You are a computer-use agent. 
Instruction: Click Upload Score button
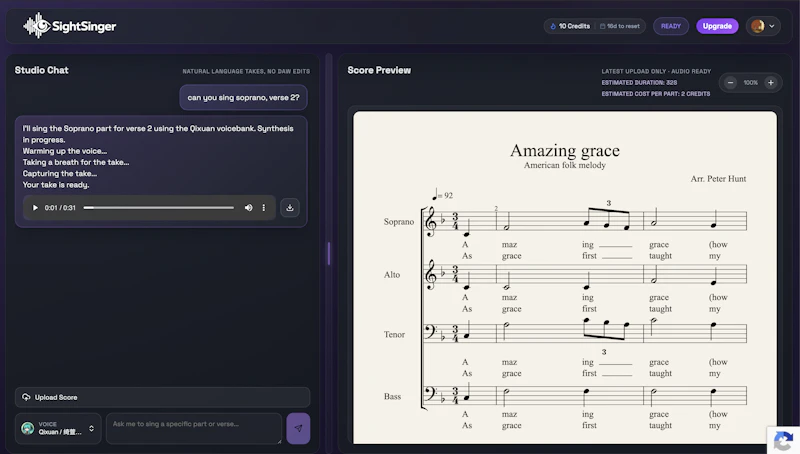click(162, 397)
